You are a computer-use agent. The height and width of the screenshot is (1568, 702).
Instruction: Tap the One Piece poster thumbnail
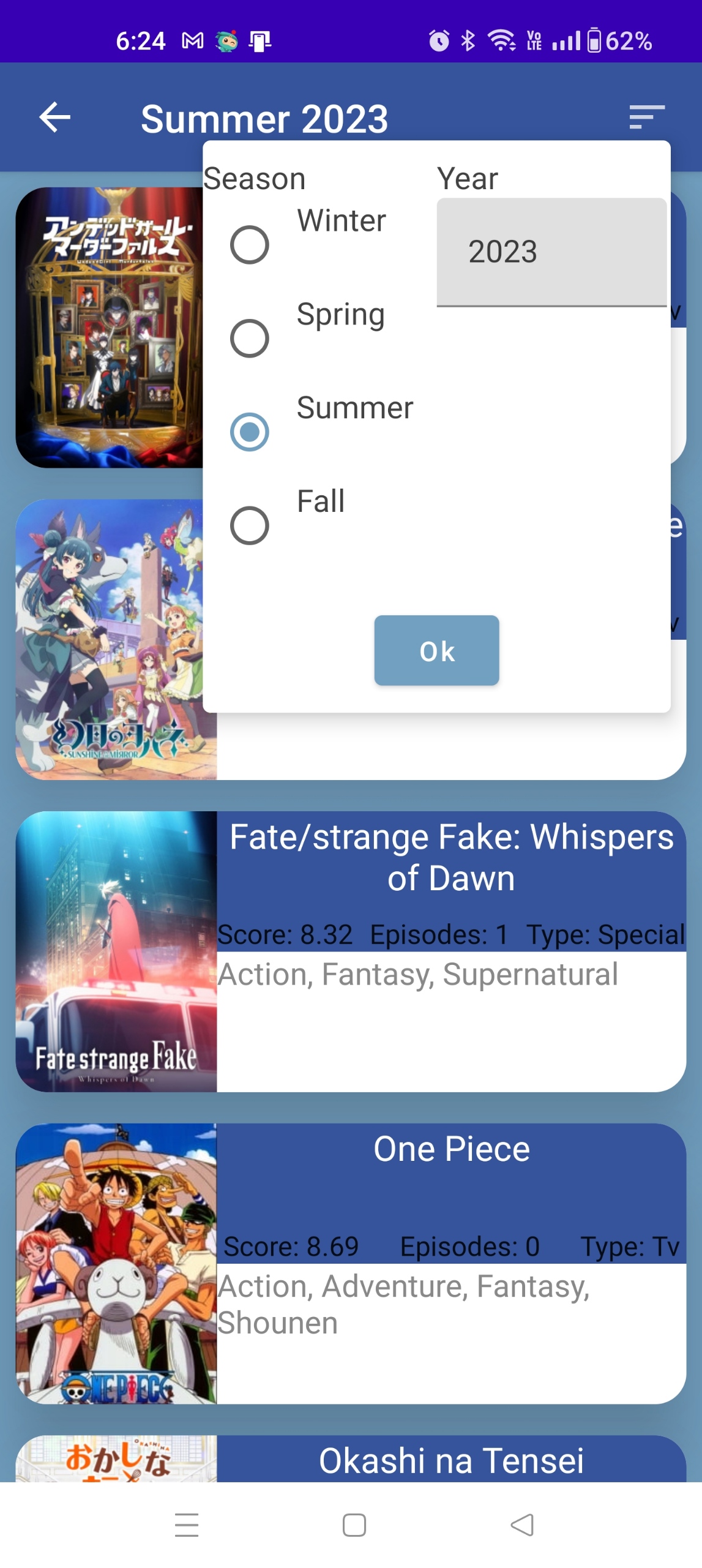click(x=116, y=1263)
